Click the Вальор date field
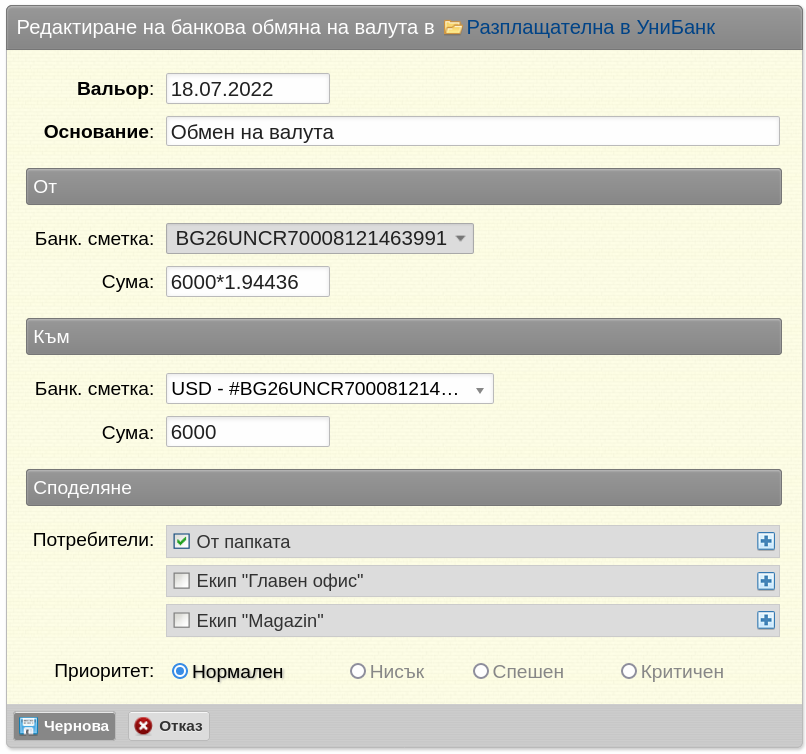Screen dimensions: 806x754 [248, 88]
